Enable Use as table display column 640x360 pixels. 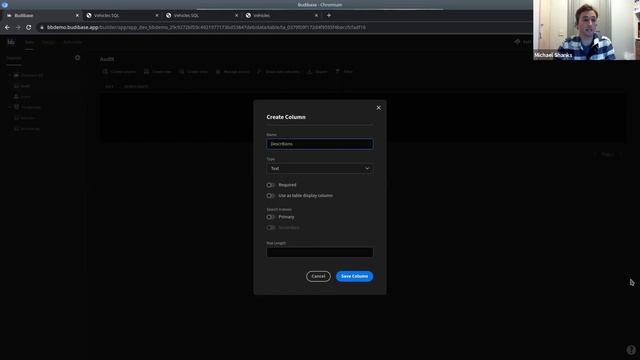click(270, 196)
